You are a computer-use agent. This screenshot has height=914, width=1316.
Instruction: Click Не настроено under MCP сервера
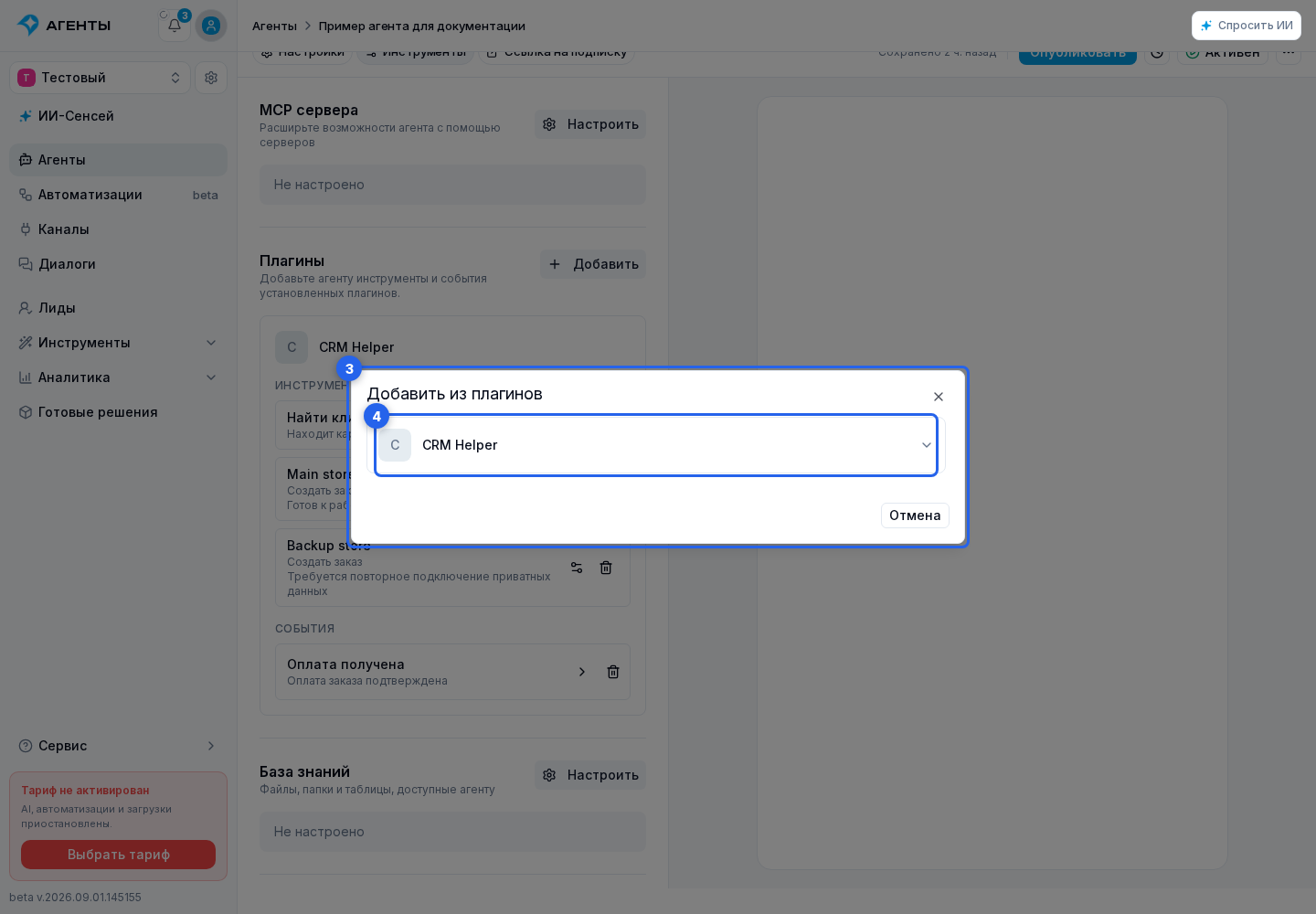(452, 185)
